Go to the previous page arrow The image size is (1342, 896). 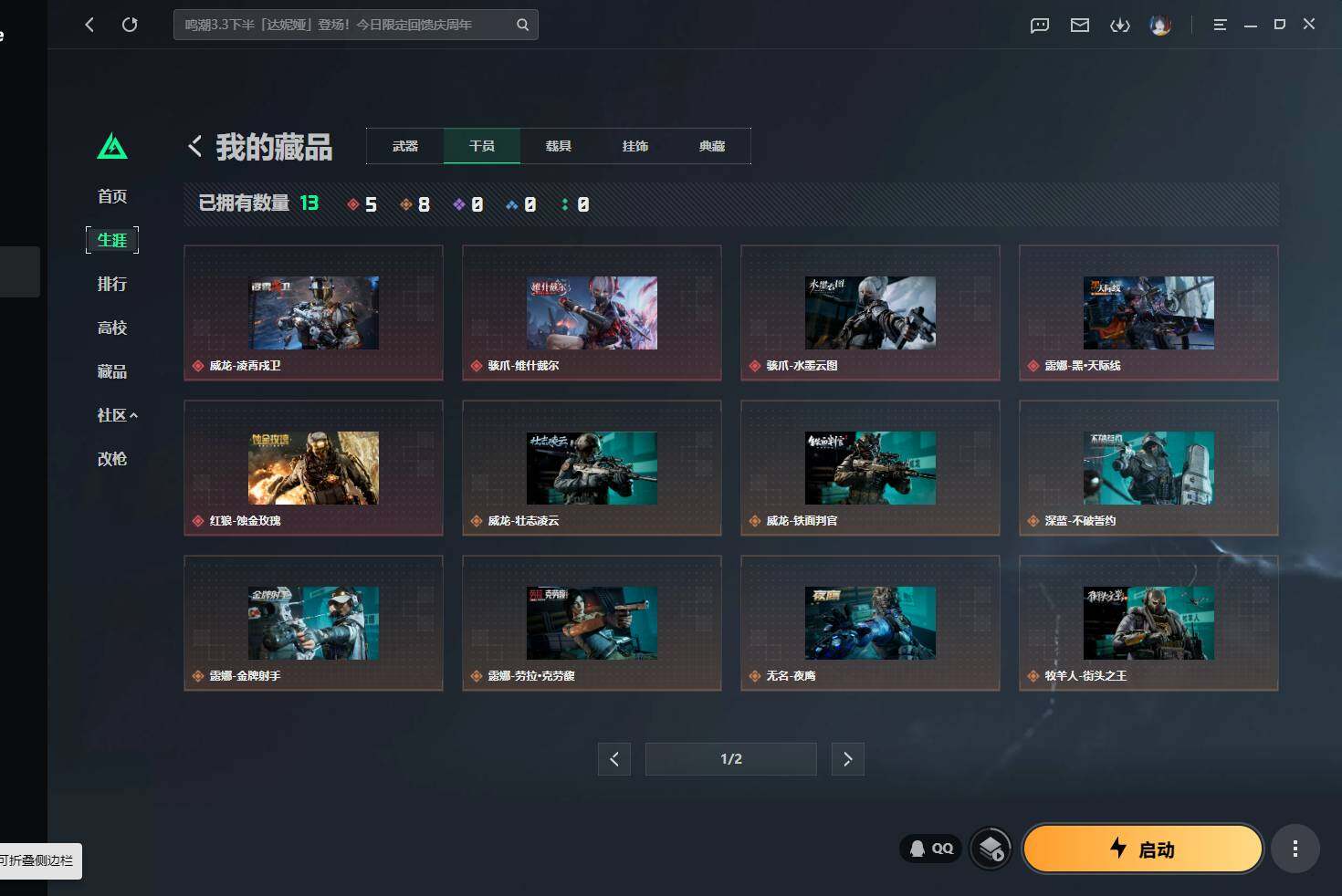click(x=614, y=759)
